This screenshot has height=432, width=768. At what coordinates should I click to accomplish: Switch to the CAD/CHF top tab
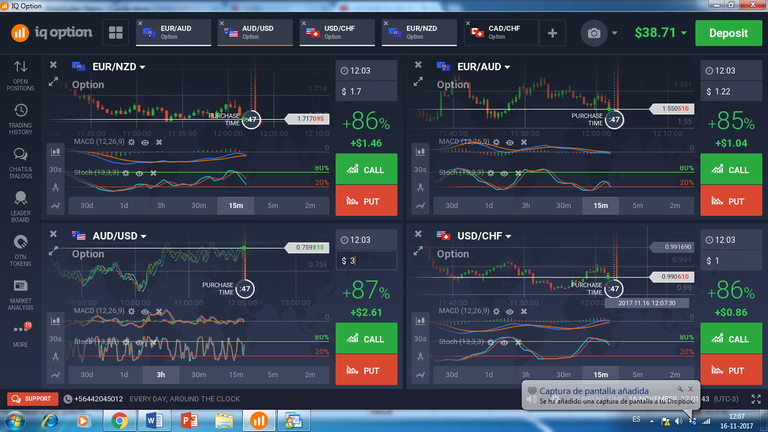tap(501, 33)
